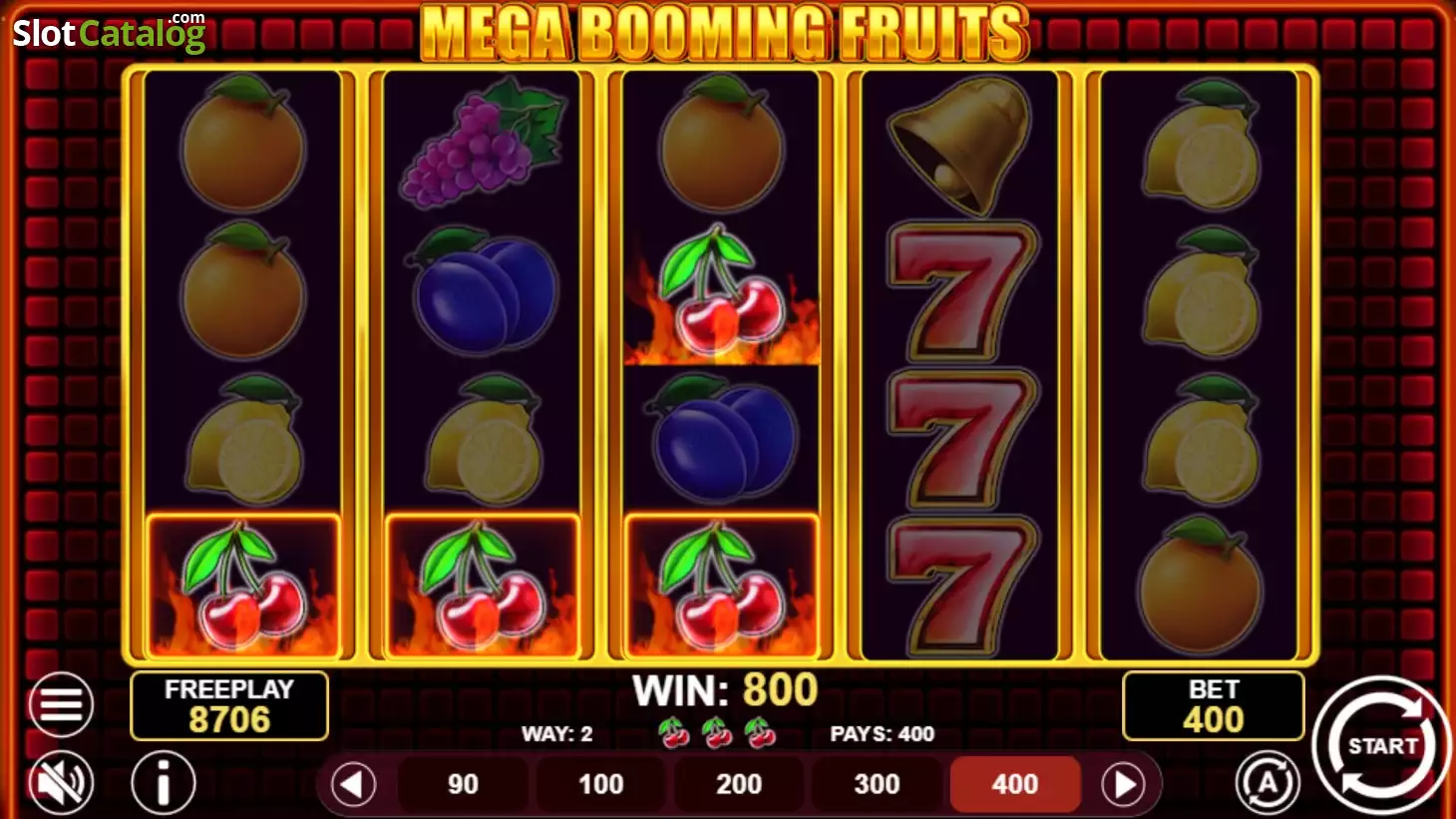Click the plum on the second reel
Viewport: 1456px width, 819px height.
pyautogui.click(x=483, y=290)
